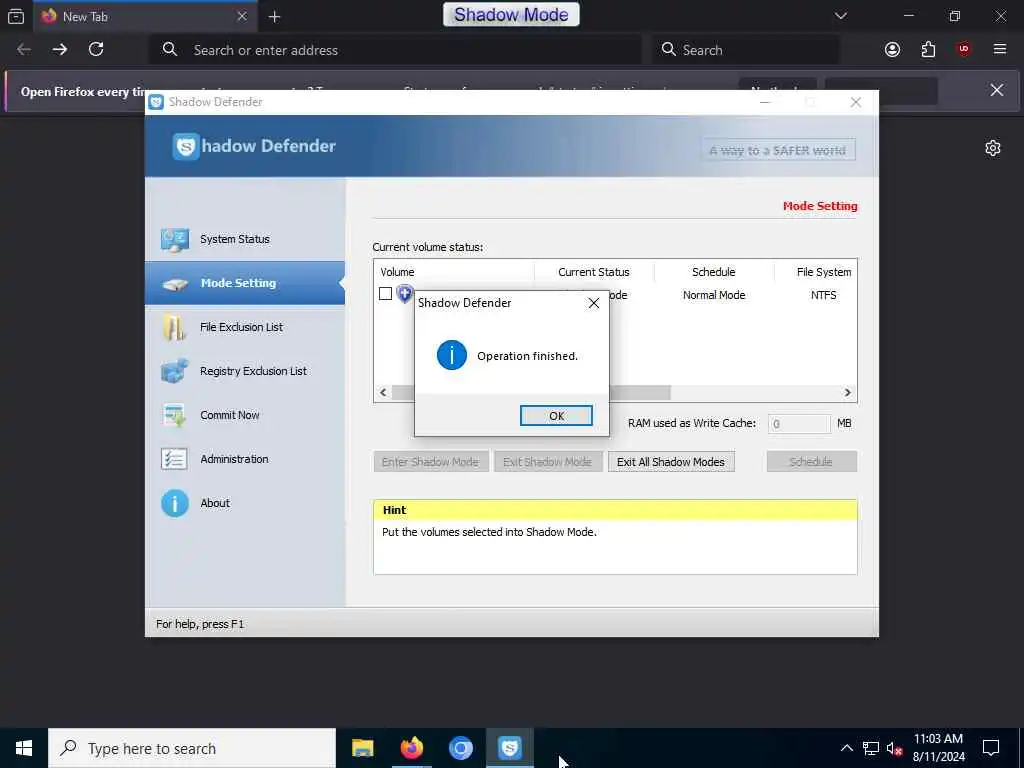
Task: Click the Normal Mode schedule cell
Action: [714, 295]
